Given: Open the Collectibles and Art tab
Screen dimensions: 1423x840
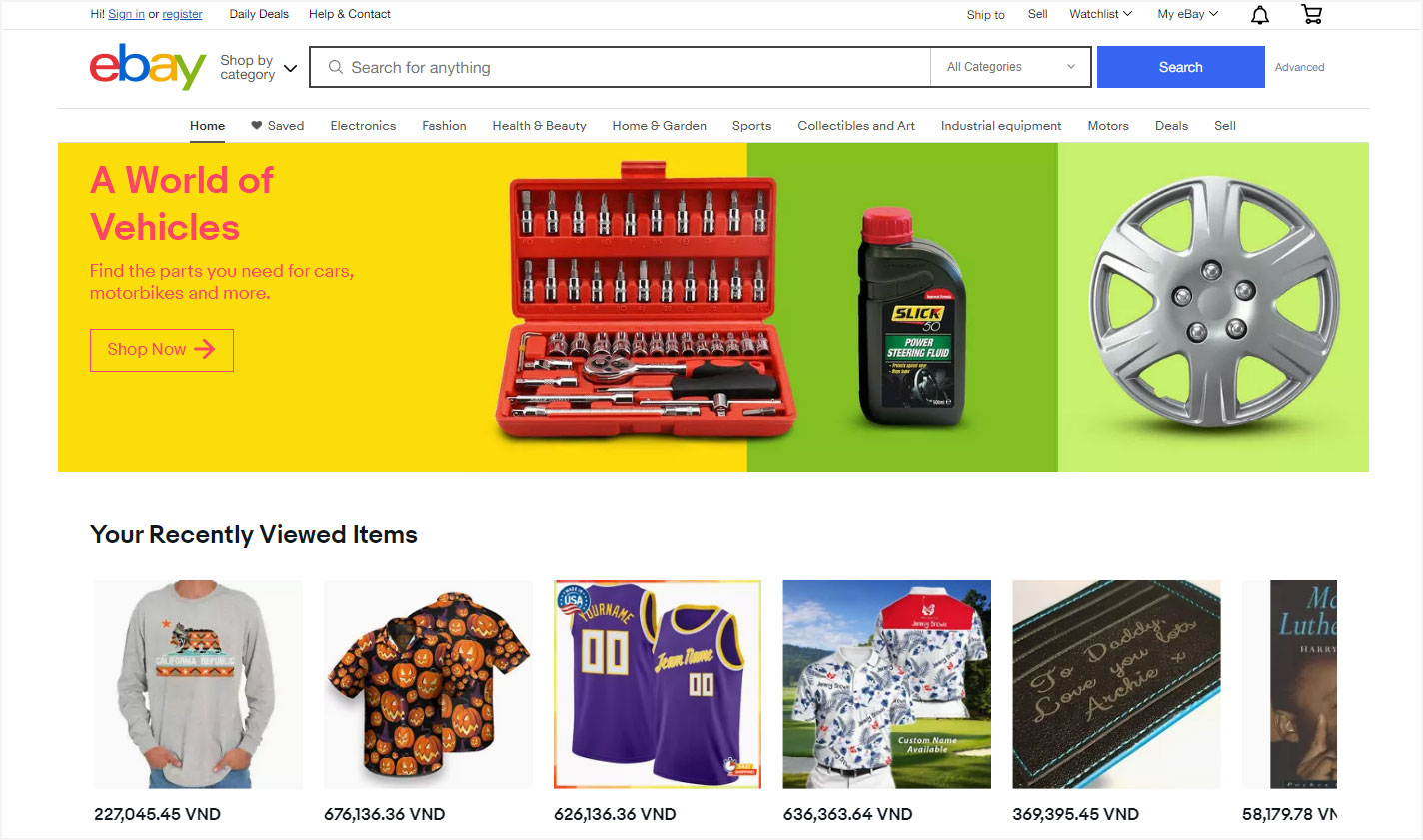Looking at the screenshot, I should (x=856, y=126).
